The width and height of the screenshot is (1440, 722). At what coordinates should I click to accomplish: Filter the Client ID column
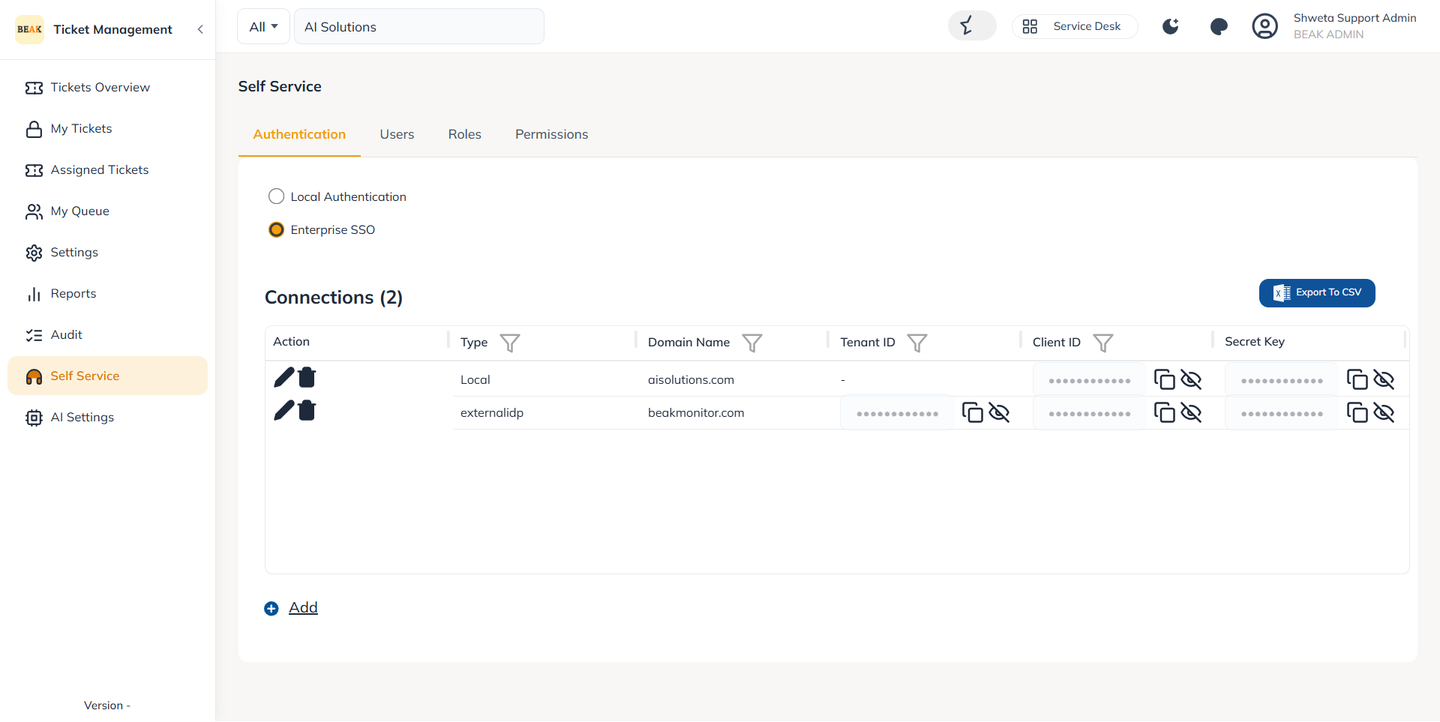click(1103, 343)
